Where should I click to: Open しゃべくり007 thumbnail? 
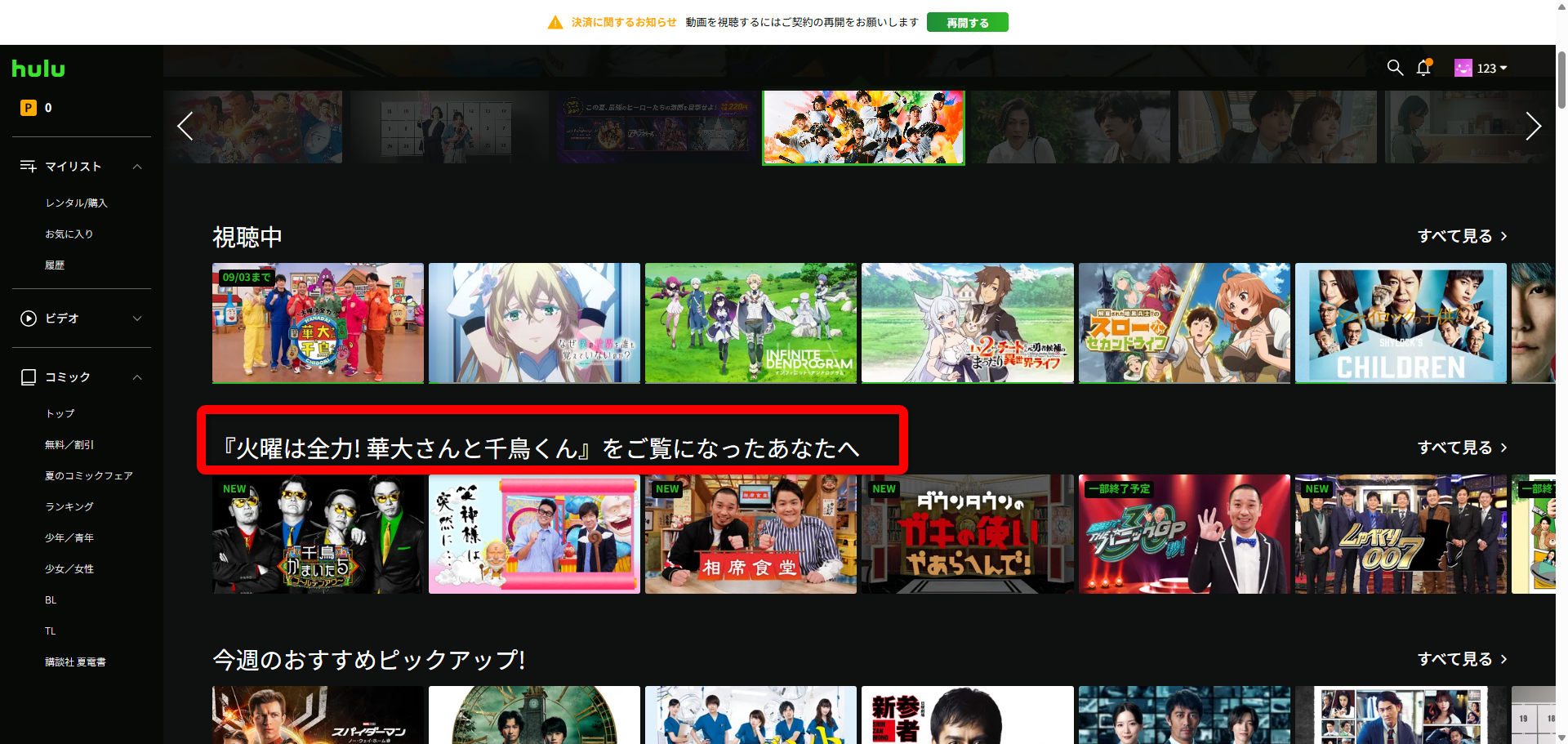(1401, 534)
